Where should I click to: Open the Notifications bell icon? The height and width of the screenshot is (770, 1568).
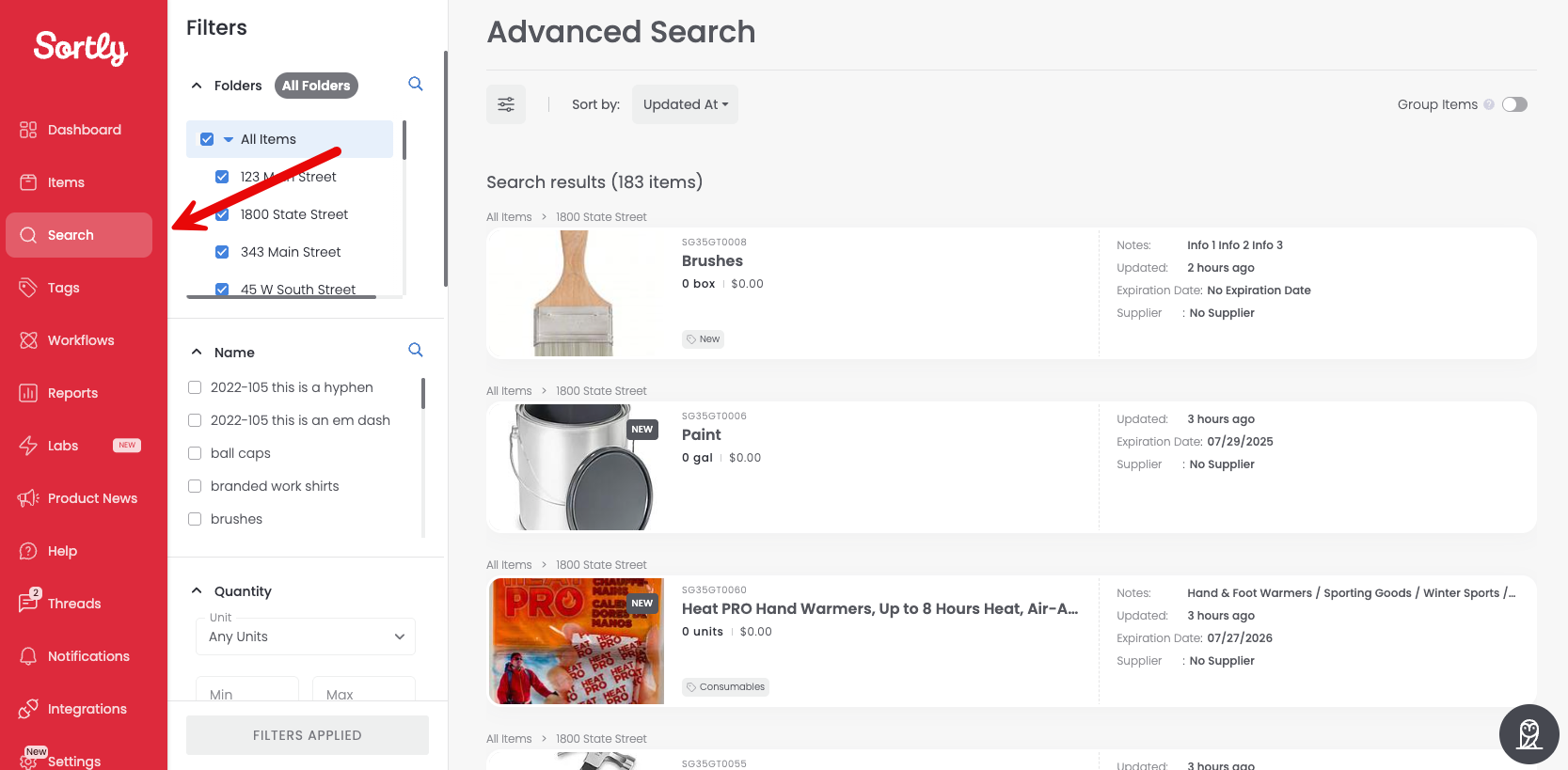point(28,656)
